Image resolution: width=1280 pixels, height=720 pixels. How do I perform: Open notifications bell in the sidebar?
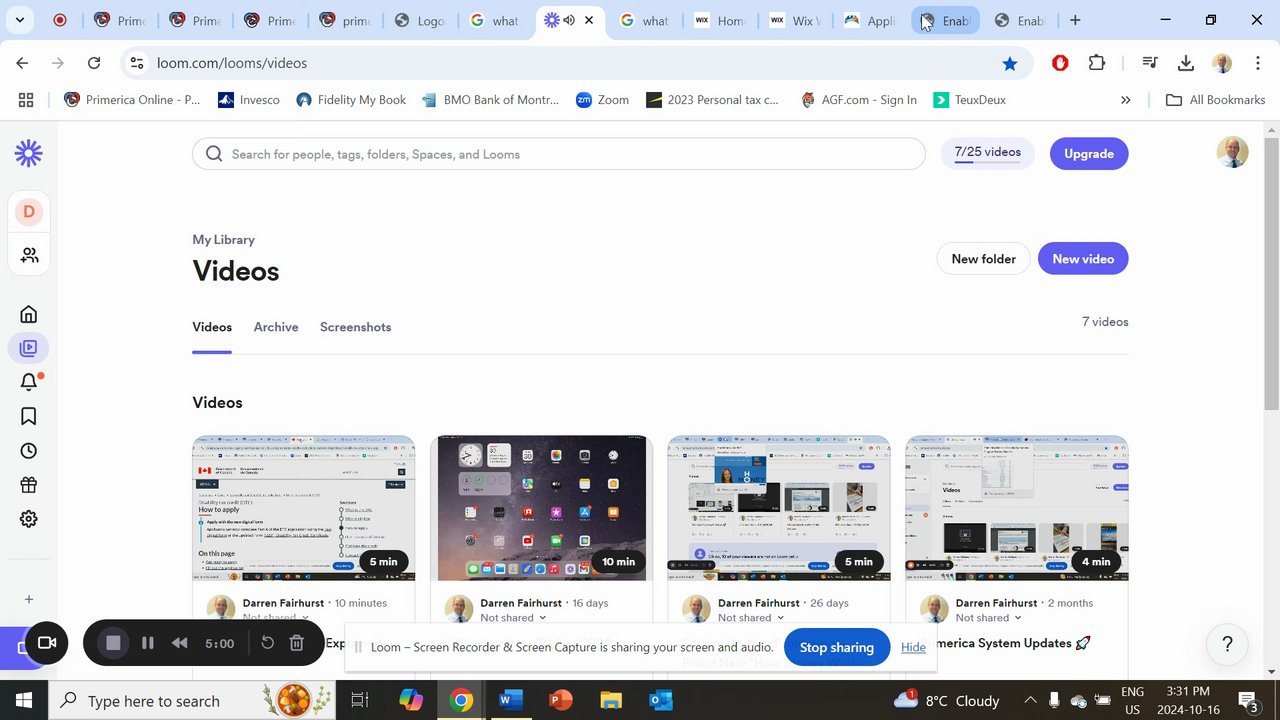[x=28, y=382]
